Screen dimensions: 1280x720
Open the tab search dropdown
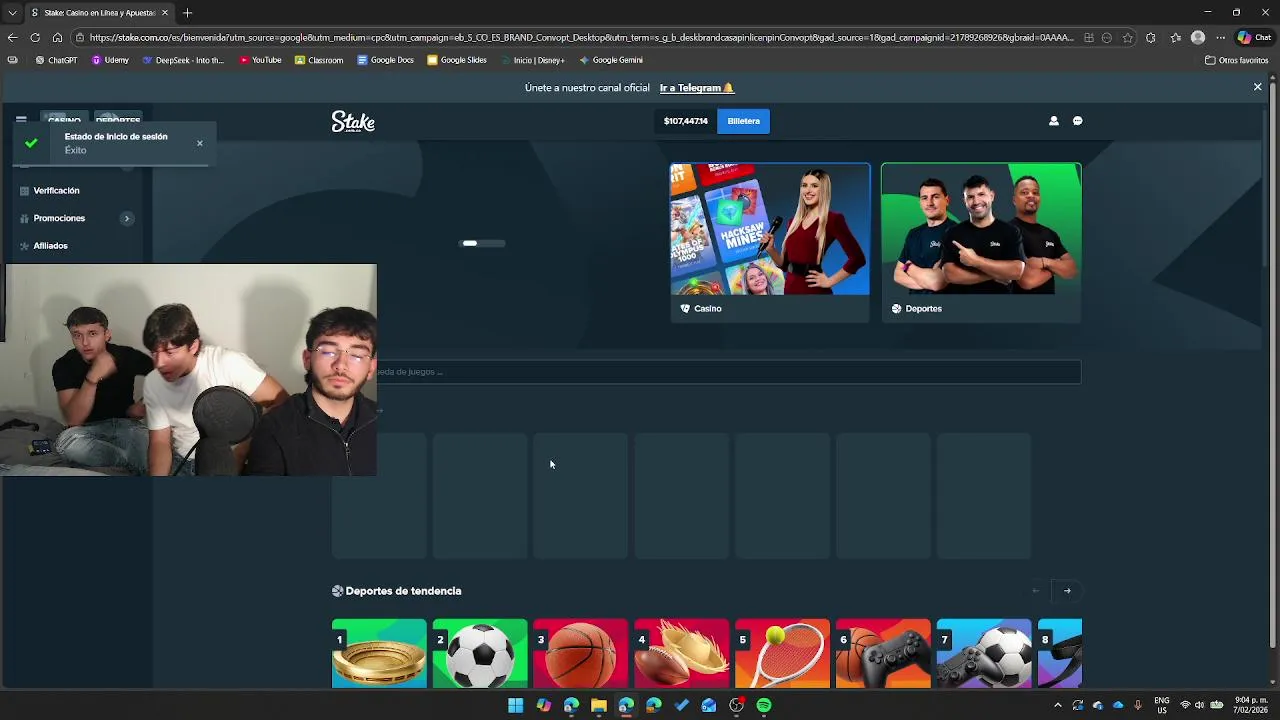(12, 13)
